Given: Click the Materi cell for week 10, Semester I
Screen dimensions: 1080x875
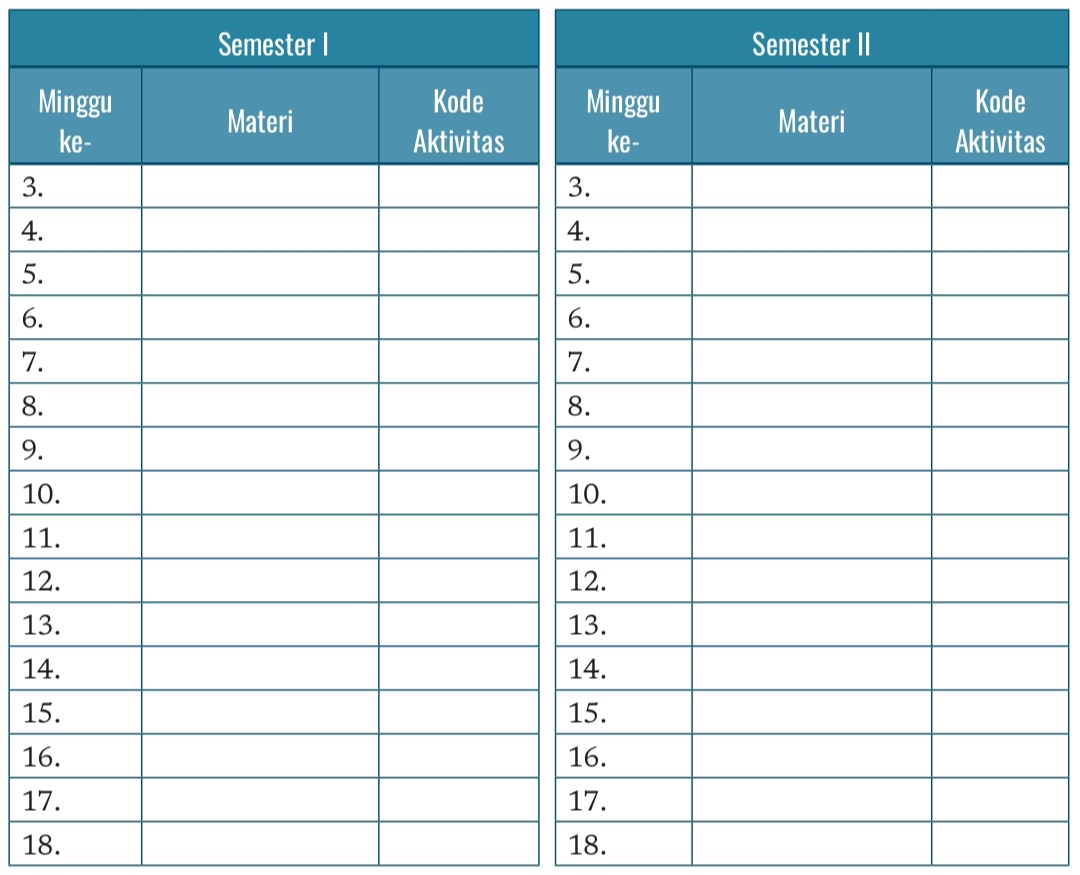Looking at the screenshot, I should [260, 493].
